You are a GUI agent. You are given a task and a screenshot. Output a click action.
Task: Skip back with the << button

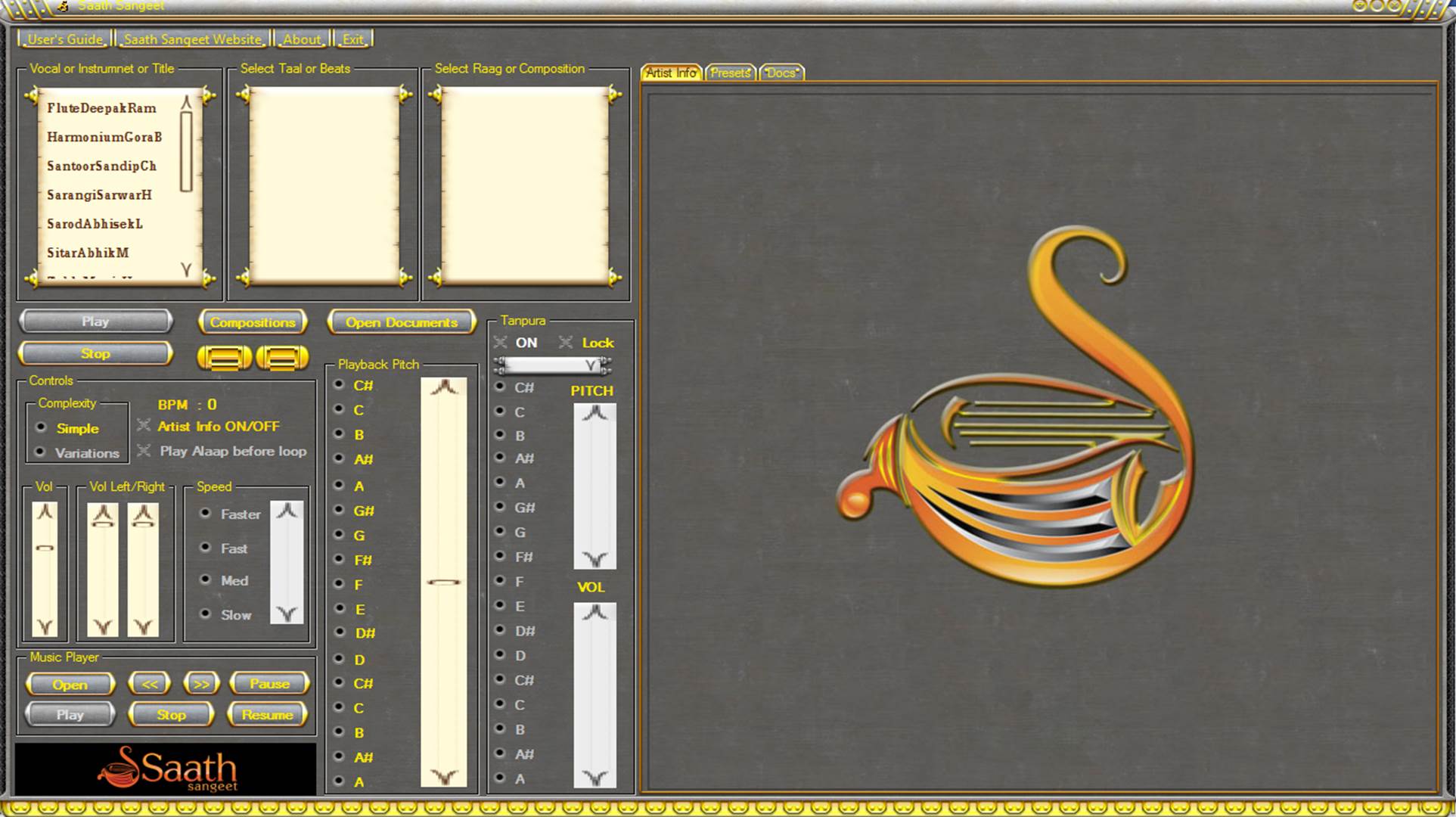point(150,684)
